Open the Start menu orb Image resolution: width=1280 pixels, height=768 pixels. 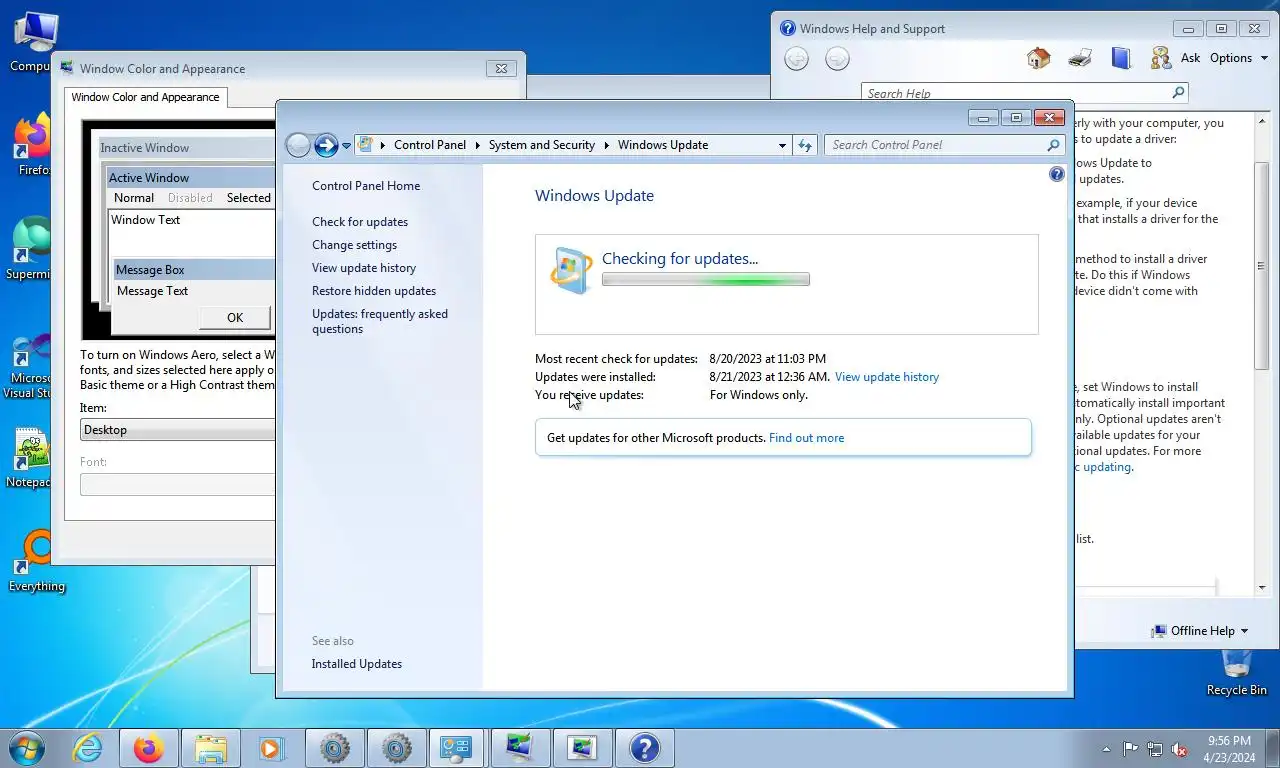tap(27, 747)
